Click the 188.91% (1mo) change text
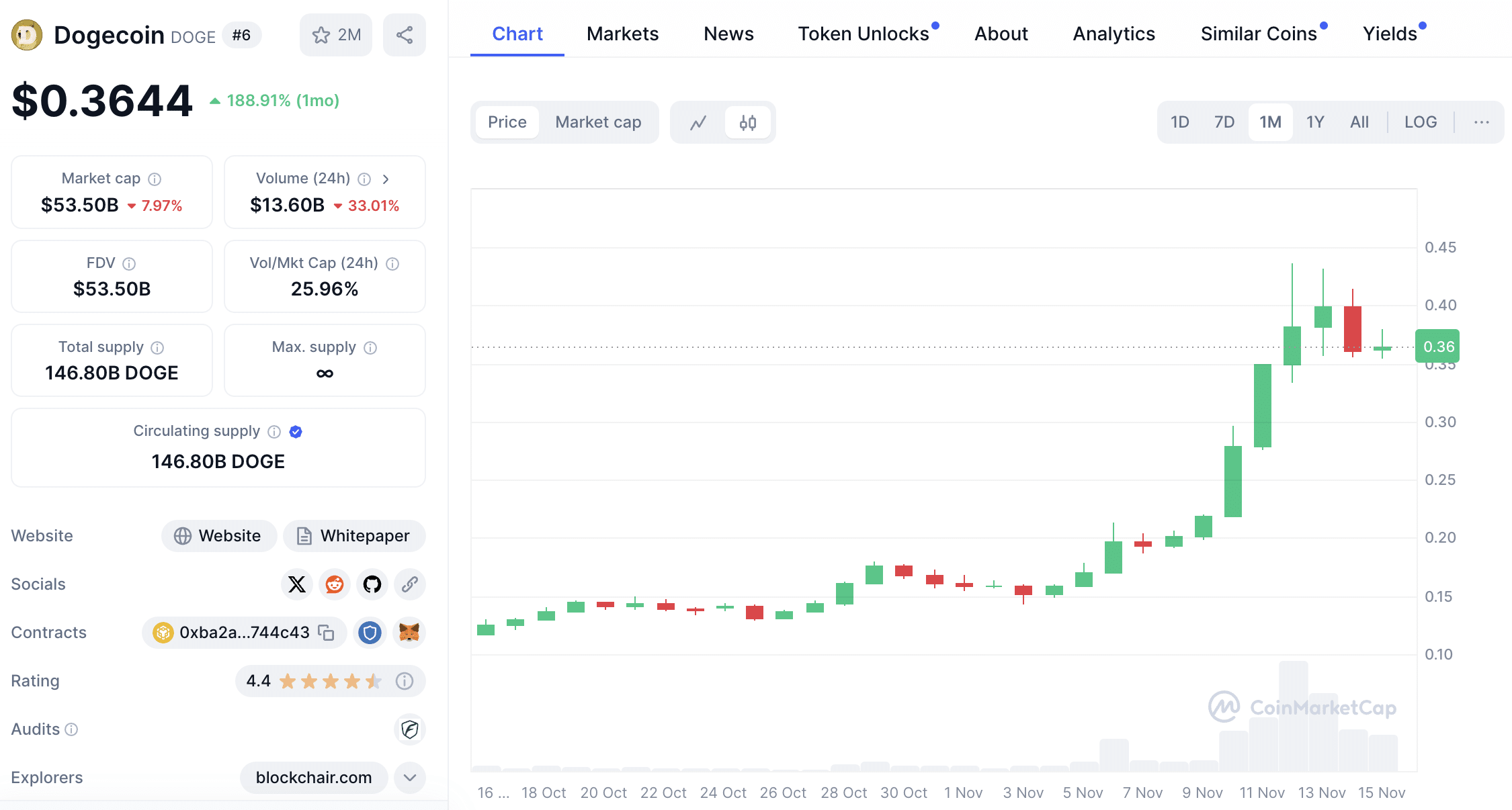 coord(283,101)
